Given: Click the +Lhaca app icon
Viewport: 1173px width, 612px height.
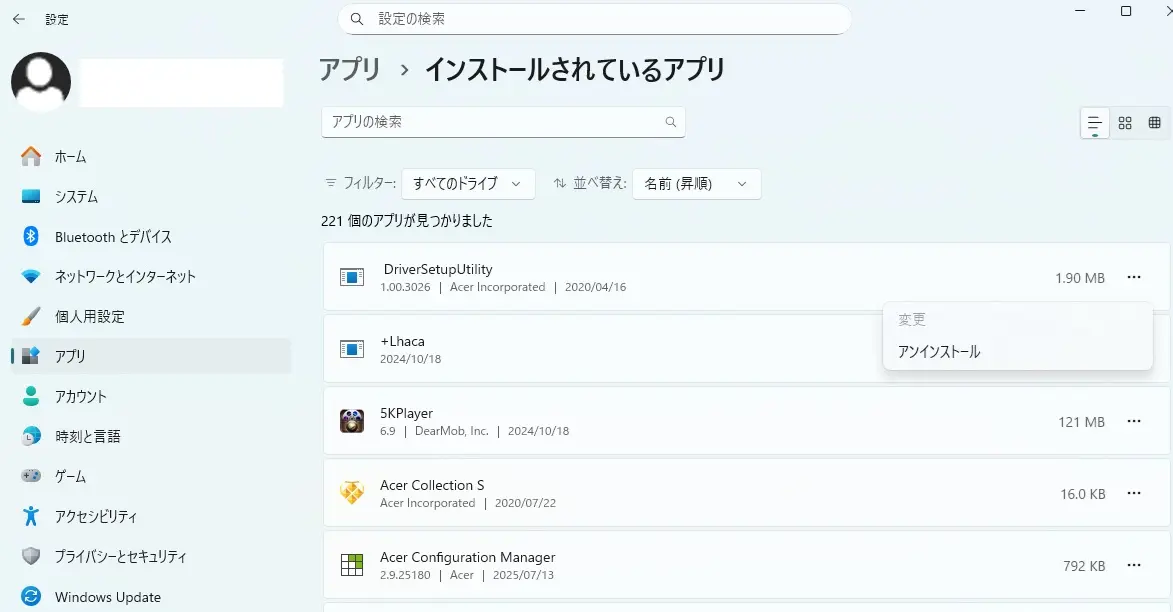Looking at the screenshot, I should [x=352, y=349].
